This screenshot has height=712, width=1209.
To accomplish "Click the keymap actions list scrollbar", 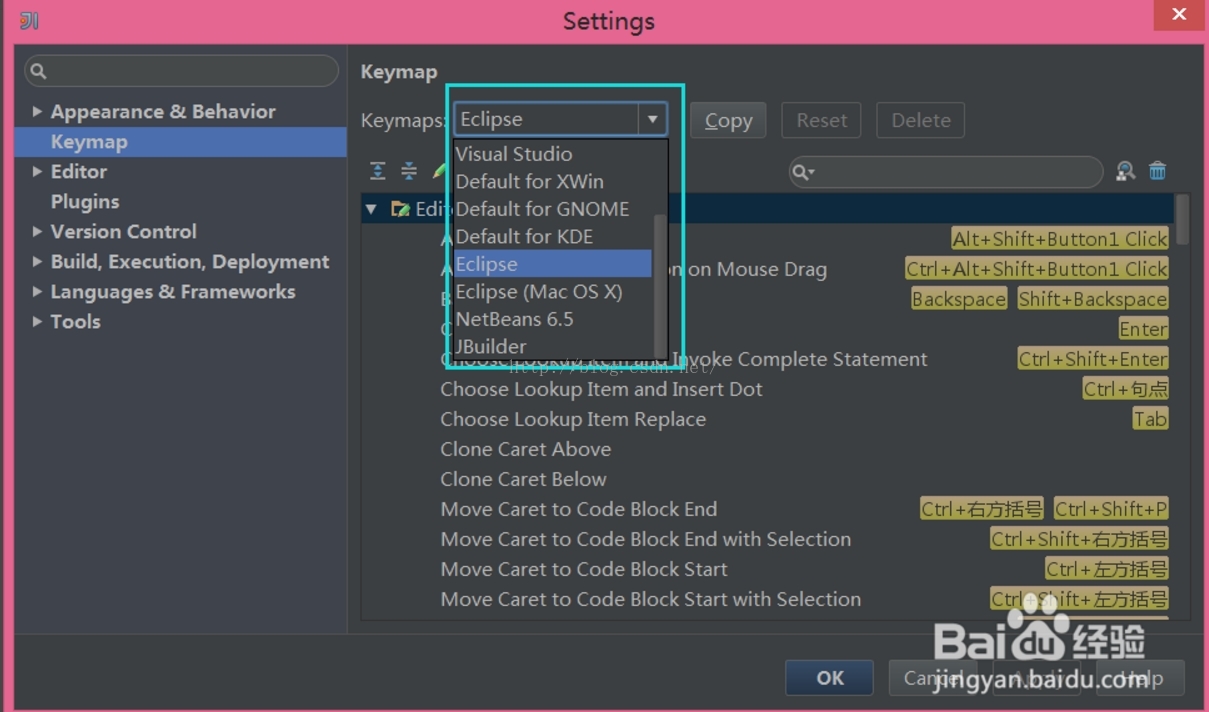I will (x=1183, y=220).
